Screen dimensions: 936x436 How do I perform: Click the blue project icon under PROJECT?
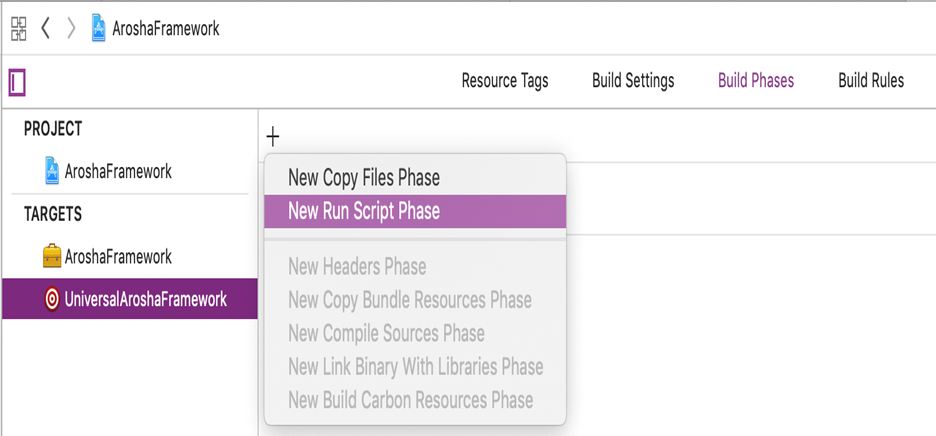(x=52, y=171)
